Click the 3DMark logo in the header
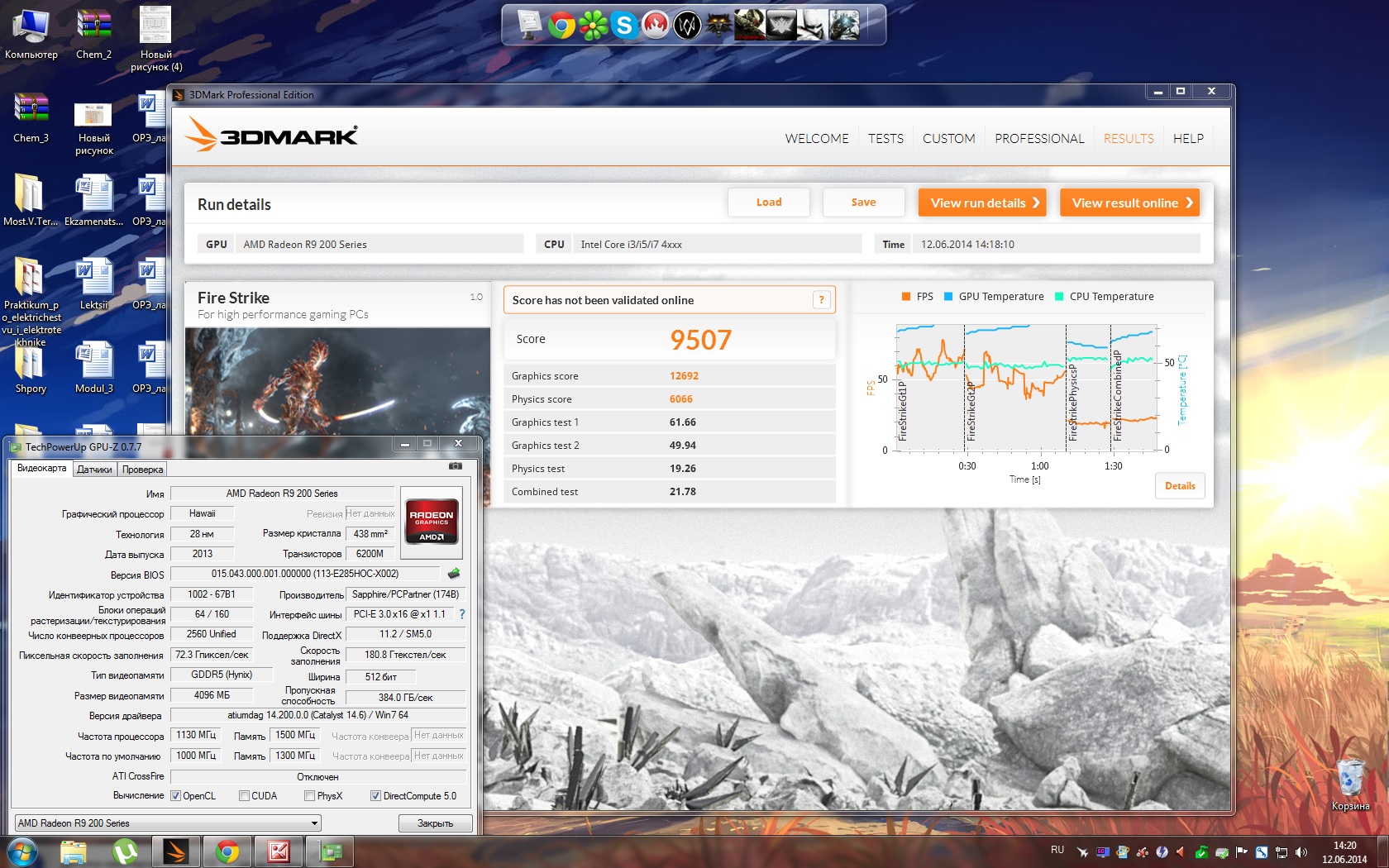1389x868 pixels. (x=272, y=134)
